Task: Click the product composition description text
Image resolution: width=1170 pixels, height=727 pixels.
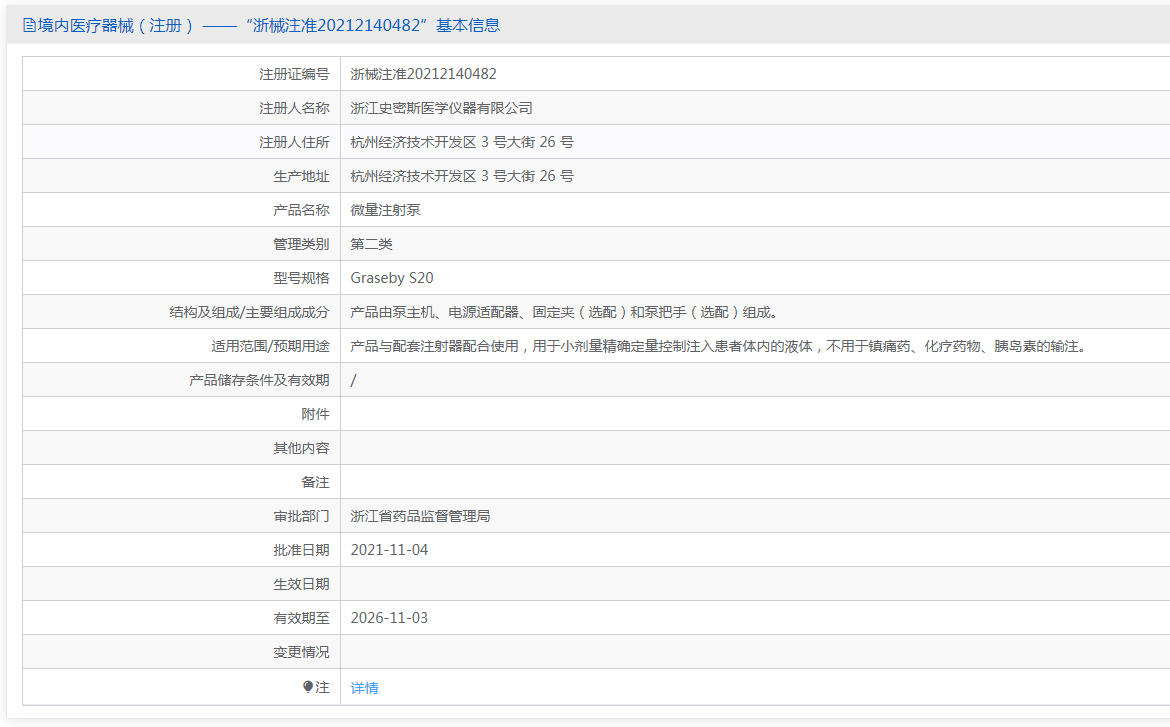Action: pos(563,312)
